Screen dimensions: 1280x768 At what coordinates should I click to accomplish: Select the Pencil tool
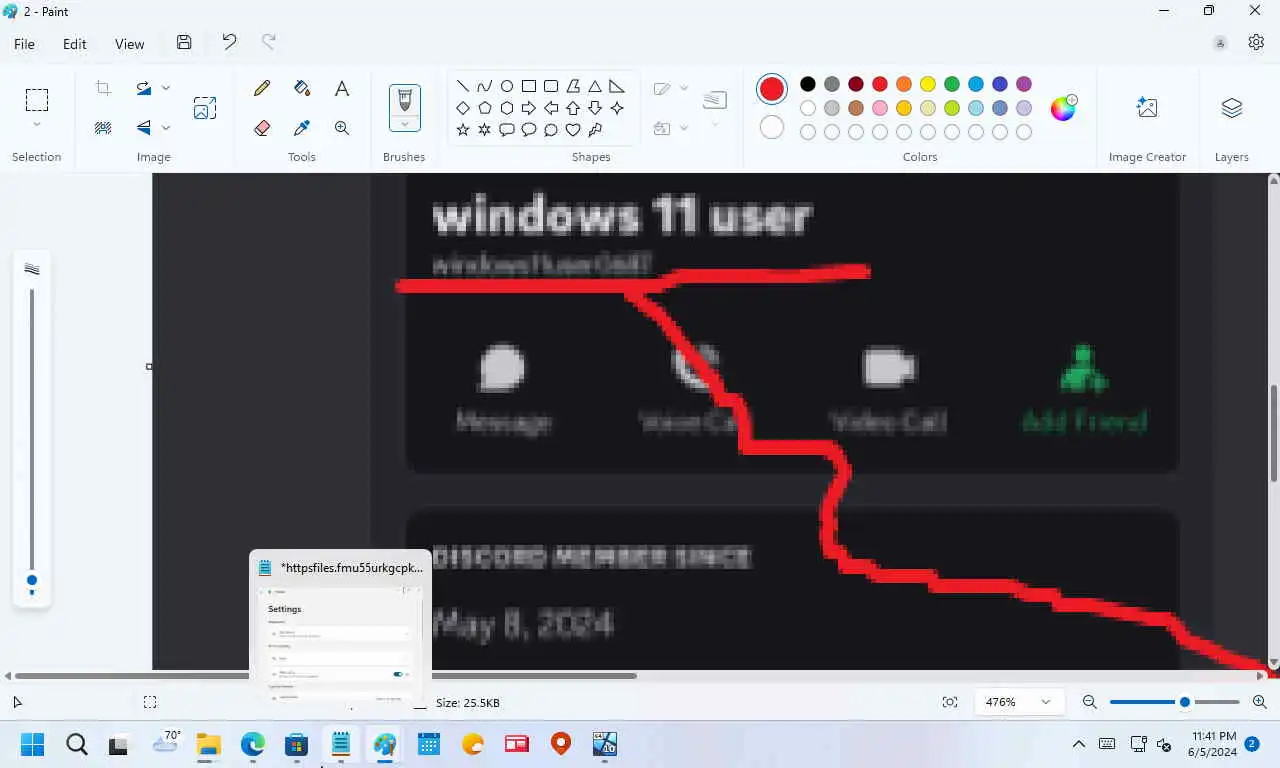pos(262,88)
